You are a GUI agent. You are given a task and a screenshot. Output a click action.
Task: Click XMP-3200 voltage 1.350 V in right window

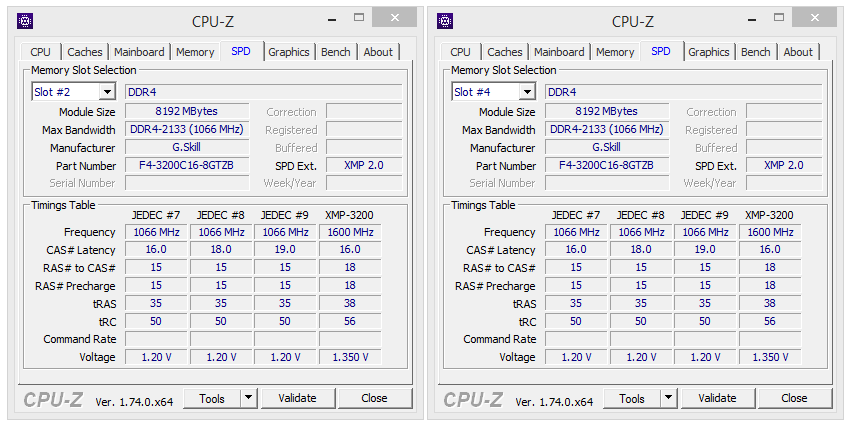pyautogui.click(x=770, y=357)
